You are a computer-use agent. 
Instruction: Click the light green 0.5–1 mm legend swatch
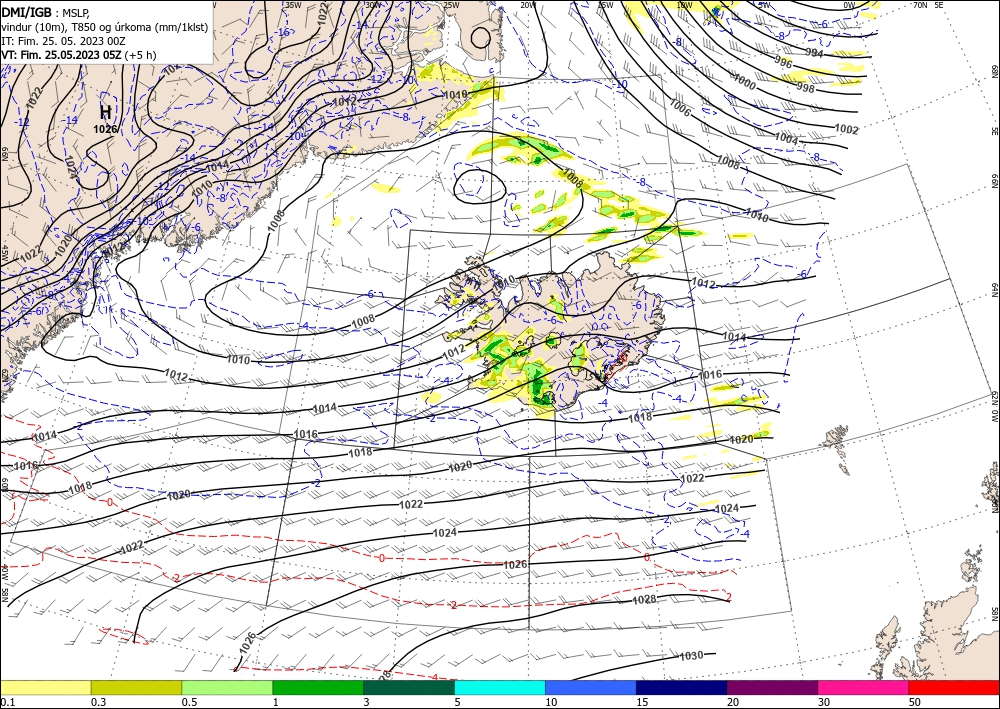[x=227, y=687]
